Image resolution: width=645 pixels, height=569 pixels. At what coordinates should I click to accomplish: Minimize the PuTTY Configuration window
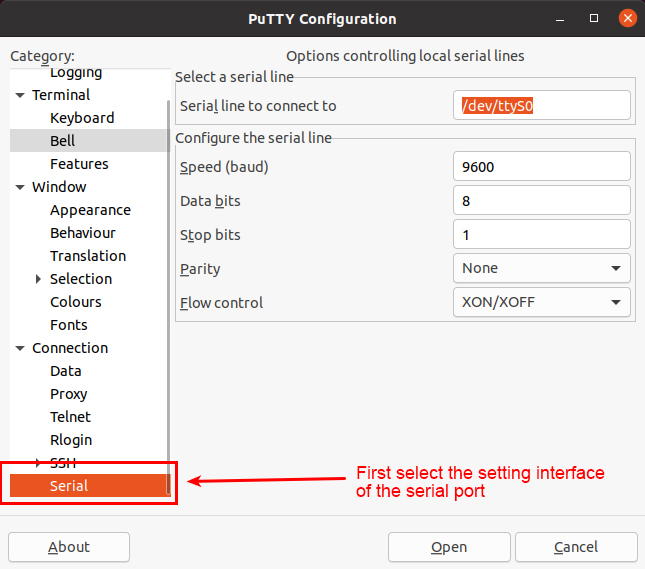[560, 19]
